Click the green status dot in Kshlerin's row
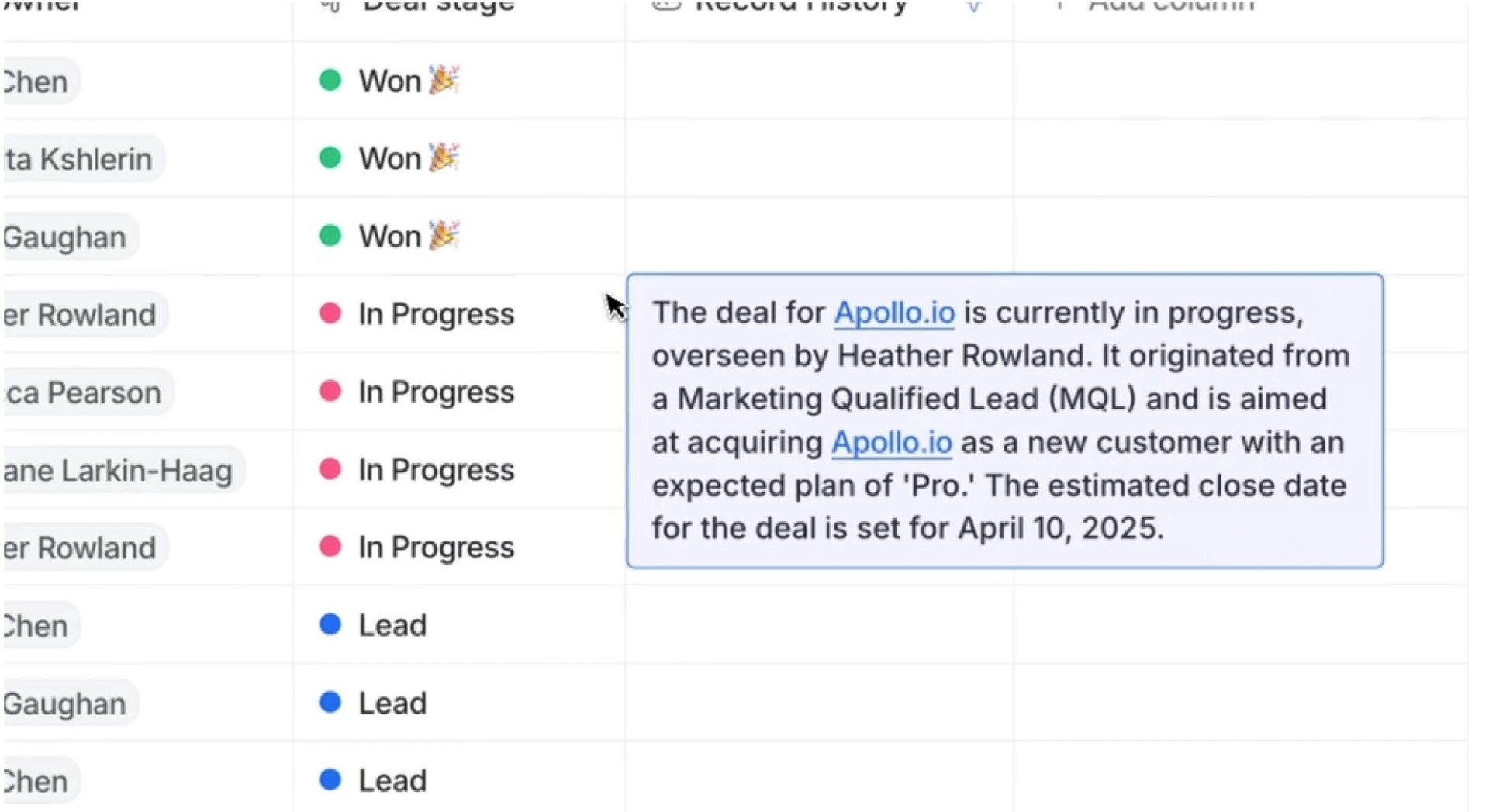 [x=330, y=157]
